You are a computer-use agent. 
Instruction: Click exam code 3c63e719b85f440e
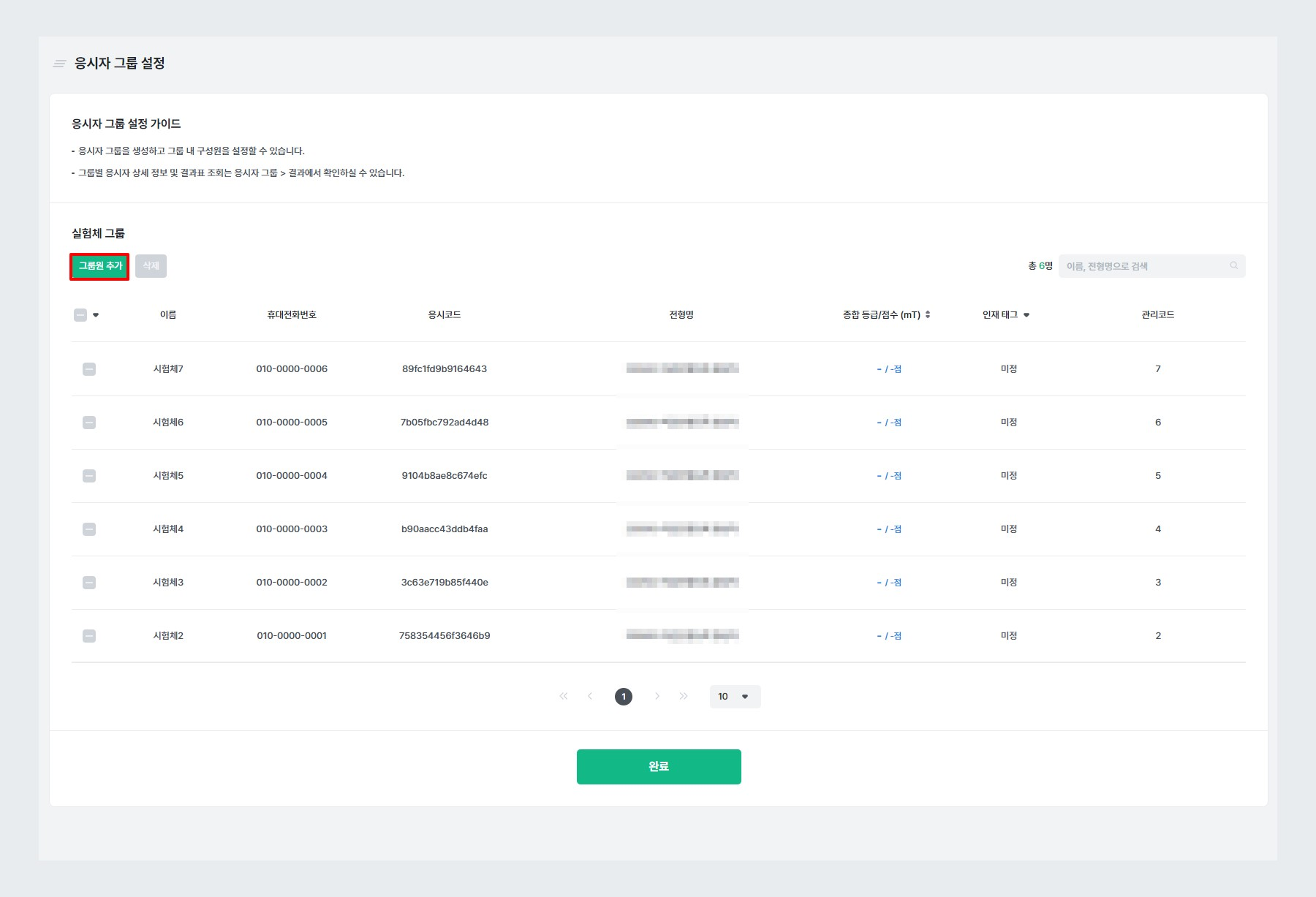pyautogui.click(x=445, y=583)
